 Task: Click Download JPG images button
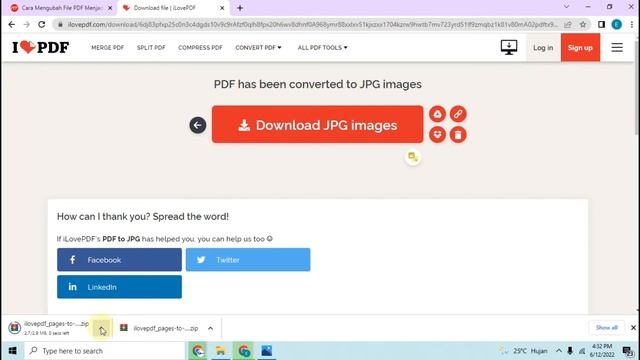point(318,124)
